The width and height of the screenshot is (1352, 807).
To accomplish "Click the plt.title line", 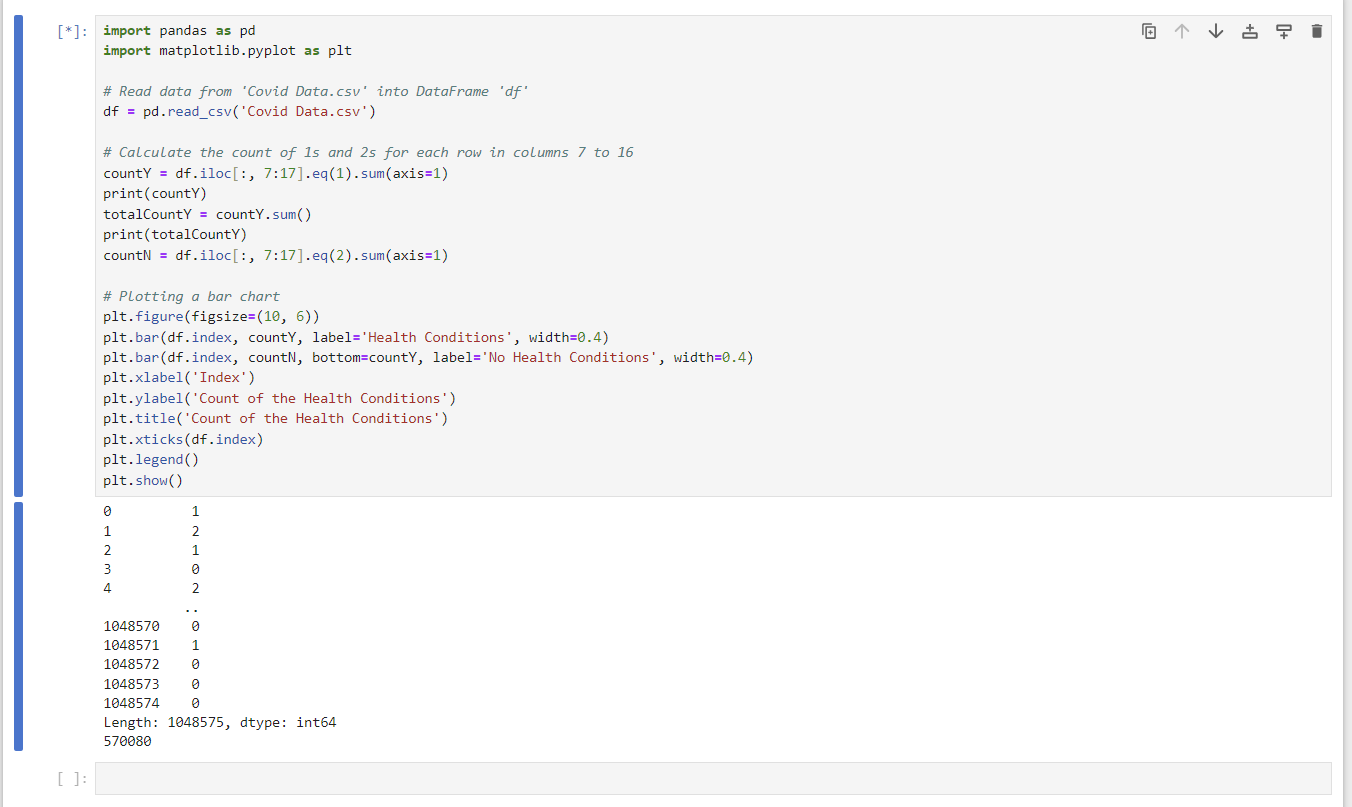I will pos(275,419).
